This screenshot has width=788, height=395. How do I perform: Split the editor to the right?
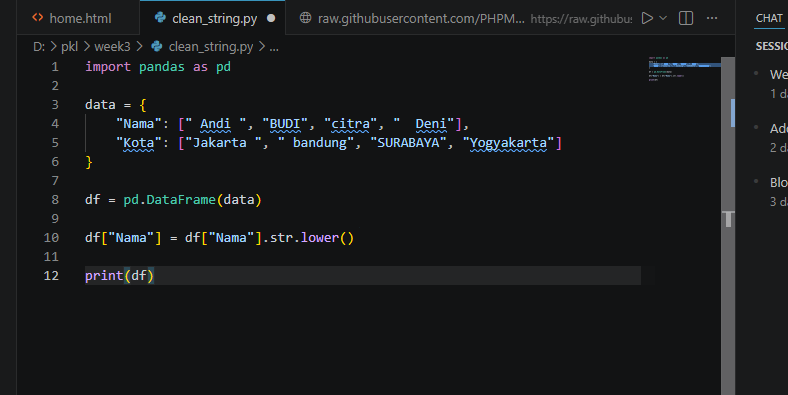pos(685,18)
